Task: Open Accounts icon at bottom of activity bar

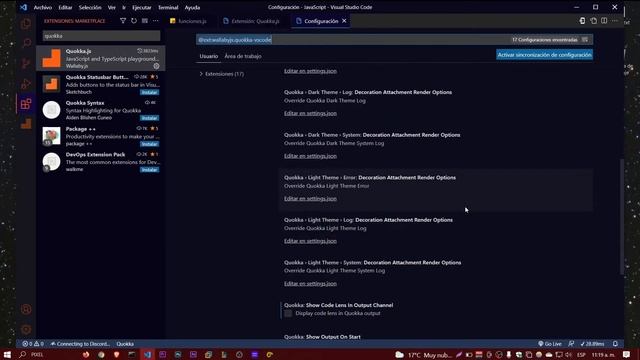Action: click(26, 309)
